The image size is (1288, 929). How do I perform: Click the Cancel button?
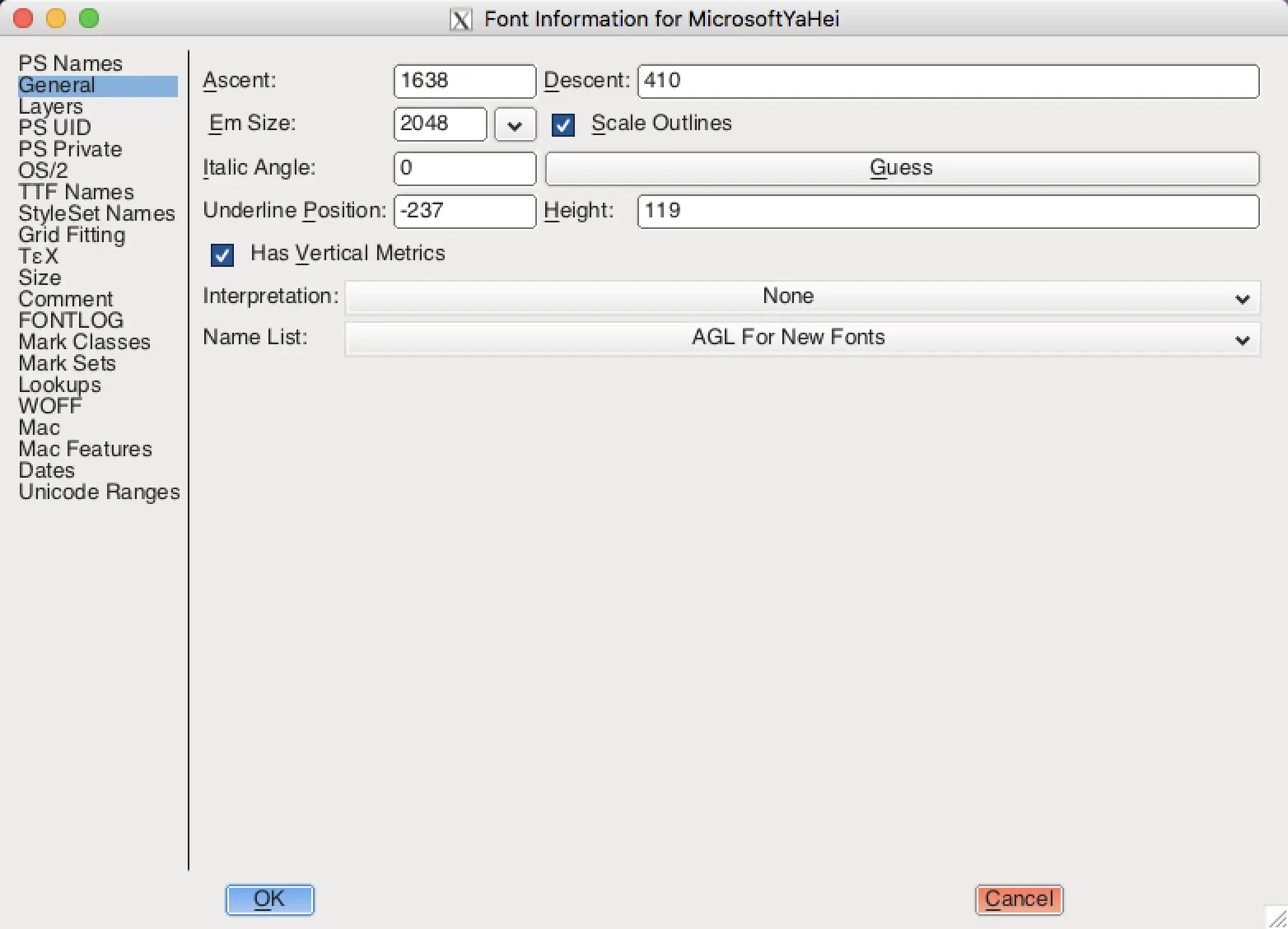1020,899
